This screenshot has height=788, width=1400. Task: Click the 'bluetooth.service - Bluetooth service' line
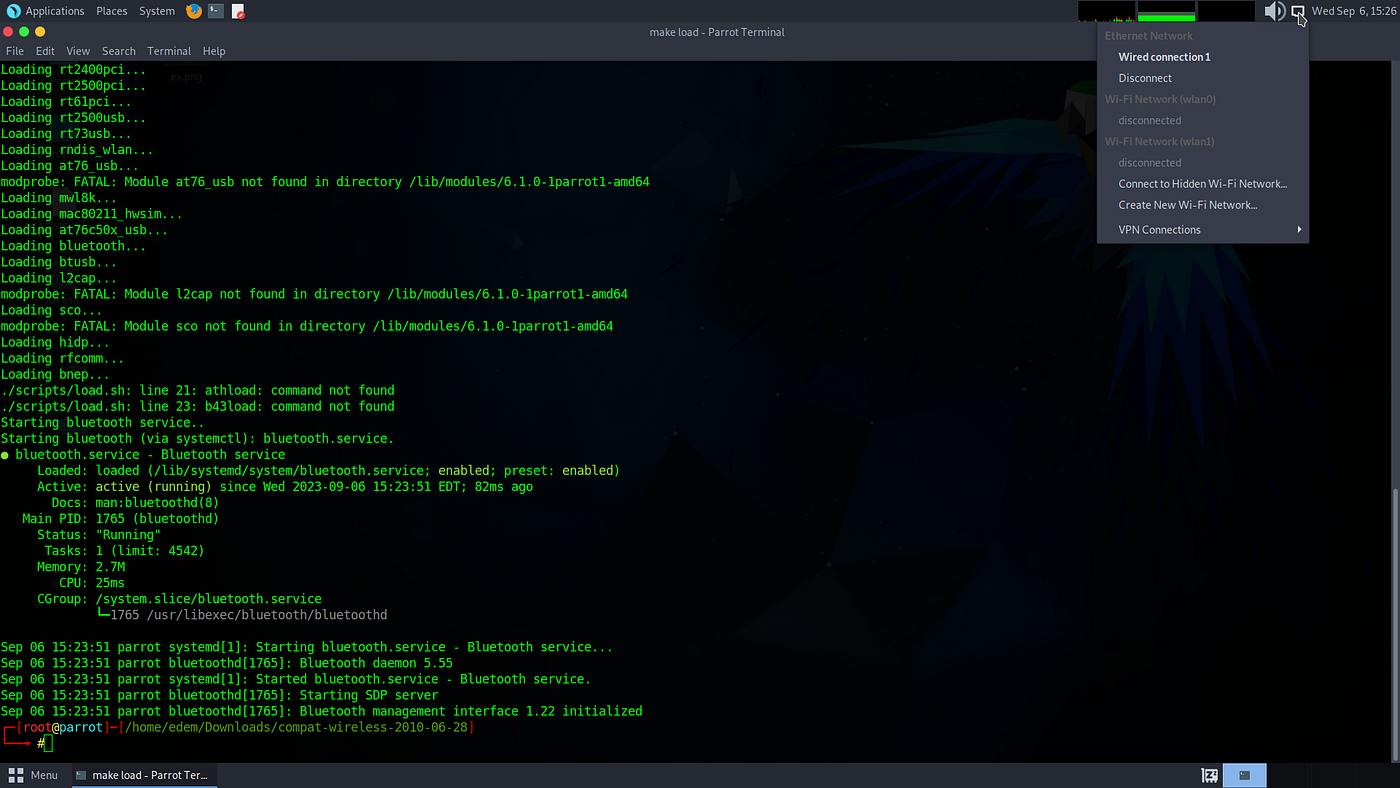tap(143, 454)
